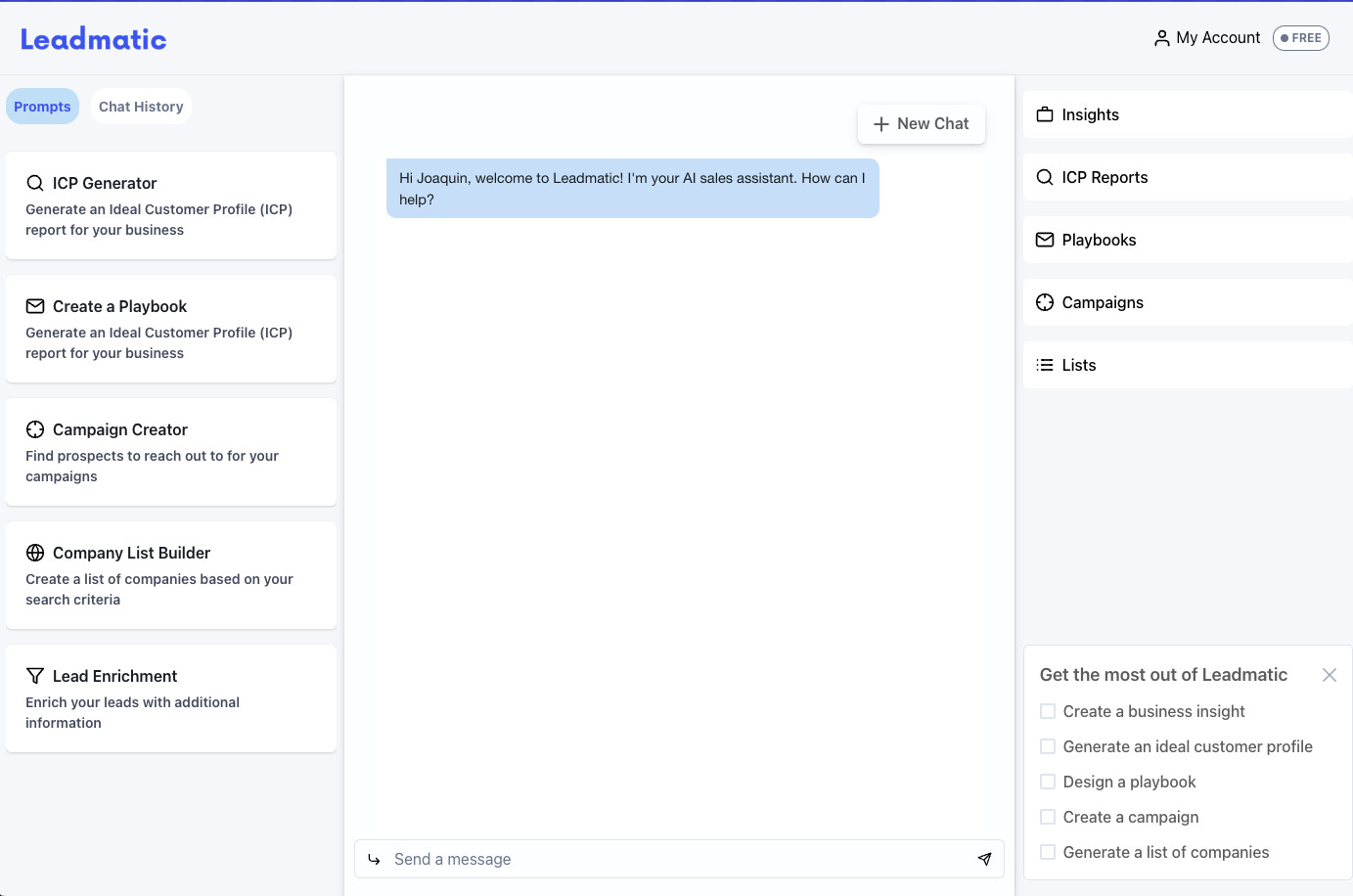Go to the Leadmatic logo home link

[x=94, y=39]
